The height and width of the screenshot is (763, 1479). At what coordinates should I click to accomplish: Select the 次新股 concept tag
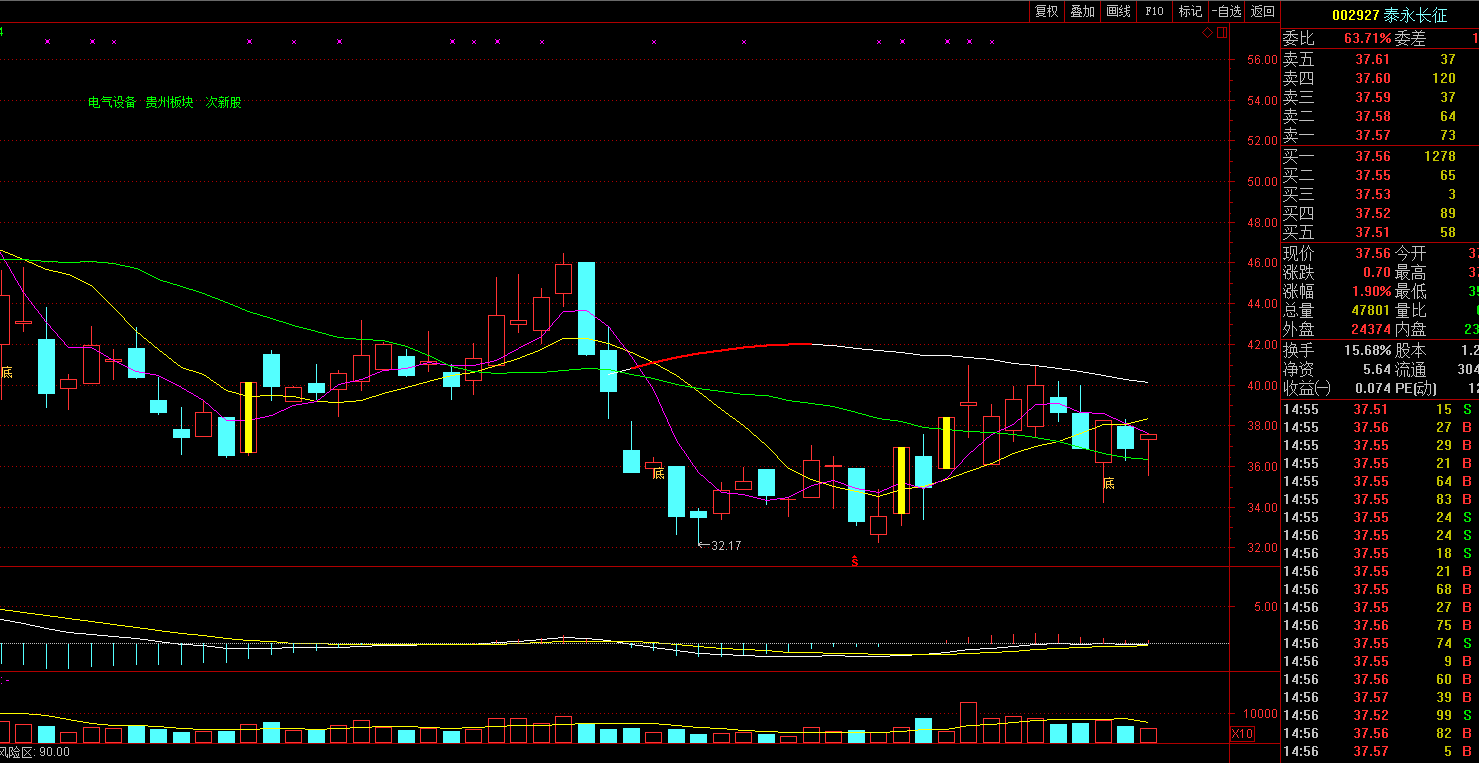(223, 102)
